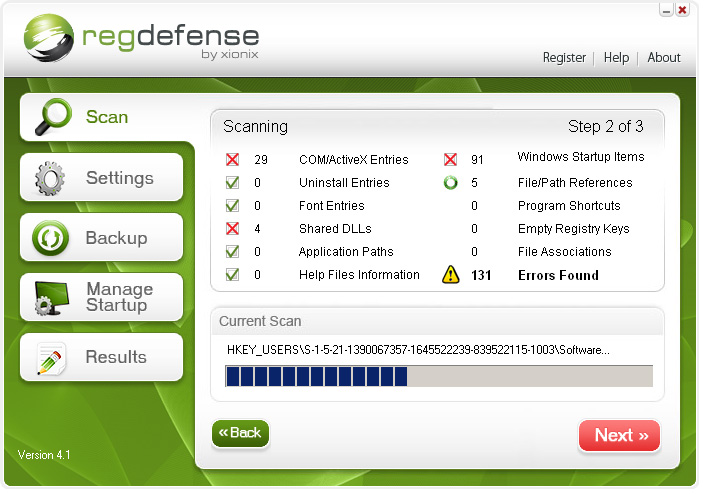The height and width of the screenshot is (494, 704).
Task: Click the COM/ActiveX Entries label
Action: click(x=353, y=159)
